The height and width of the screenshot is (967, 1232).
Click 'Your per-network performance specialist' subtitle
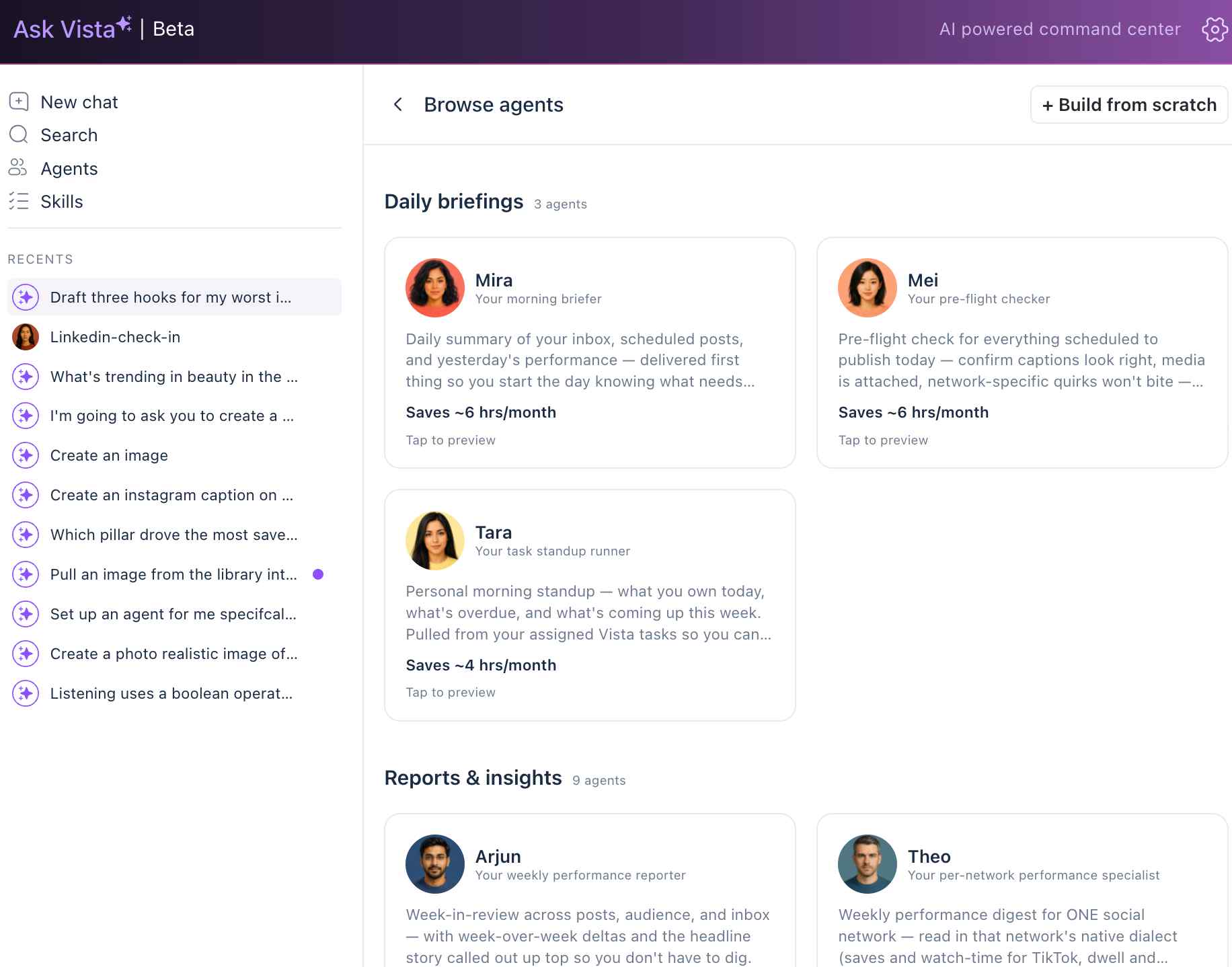pyautogui.click(x=1034, y=875)
